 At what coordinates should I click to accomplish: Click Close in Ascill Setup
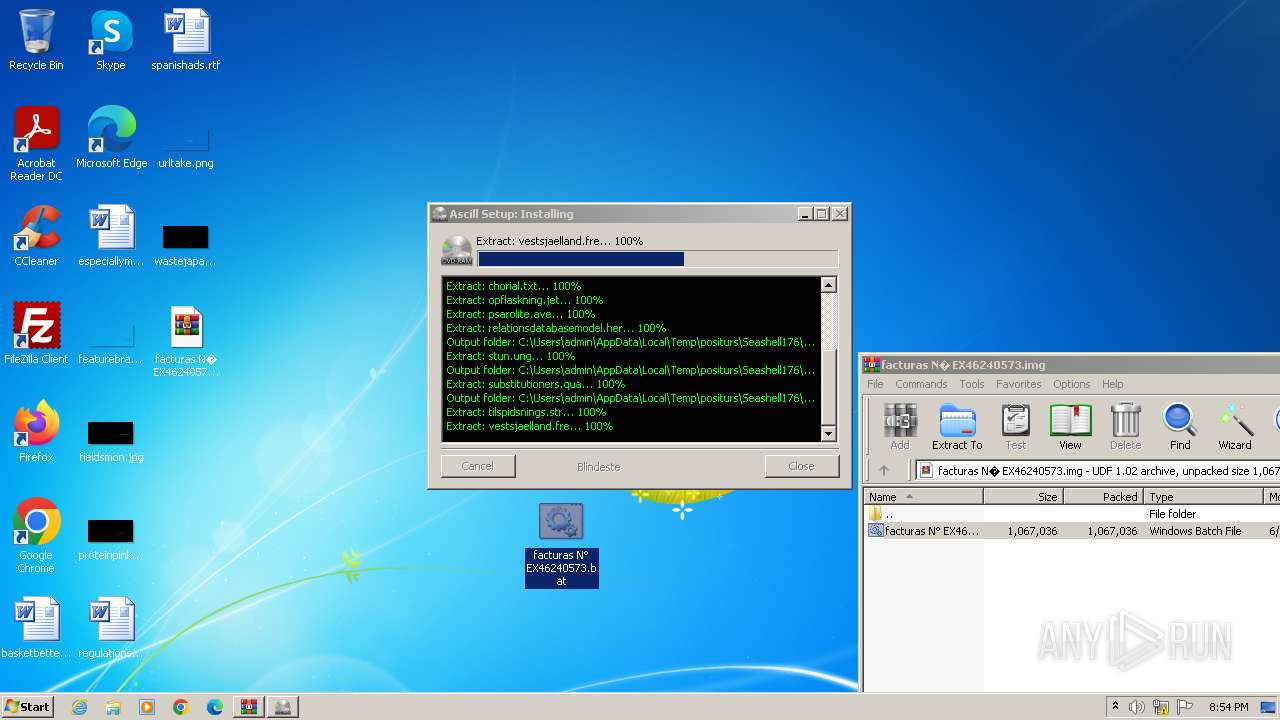pyautogui.click(x=801, y=466)
